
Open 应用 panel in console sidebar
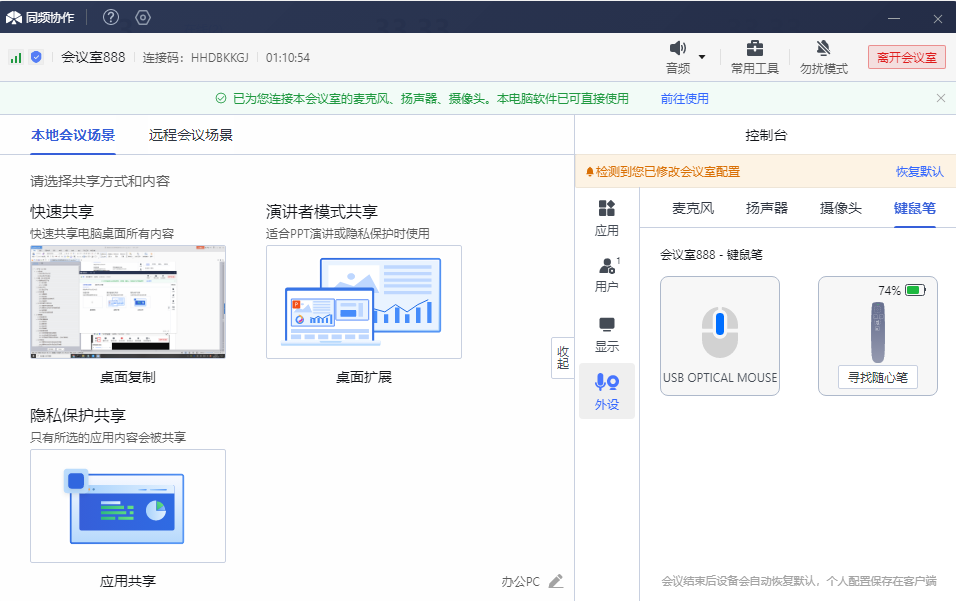[607, 217]
